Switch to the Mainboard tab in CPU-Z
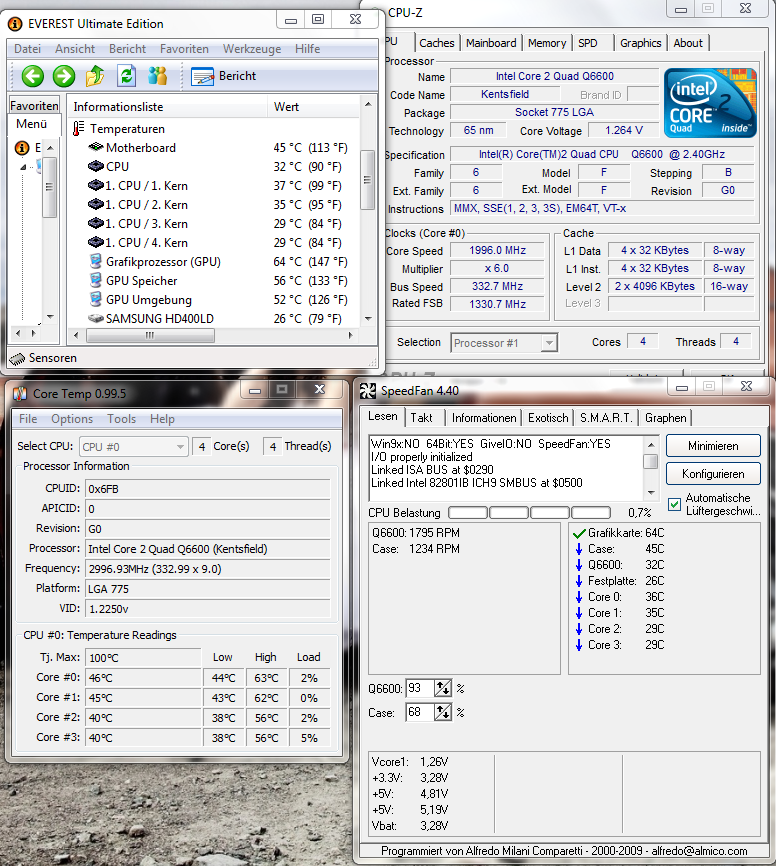Viewport: 776px width, 866px height. coord(491,43)
